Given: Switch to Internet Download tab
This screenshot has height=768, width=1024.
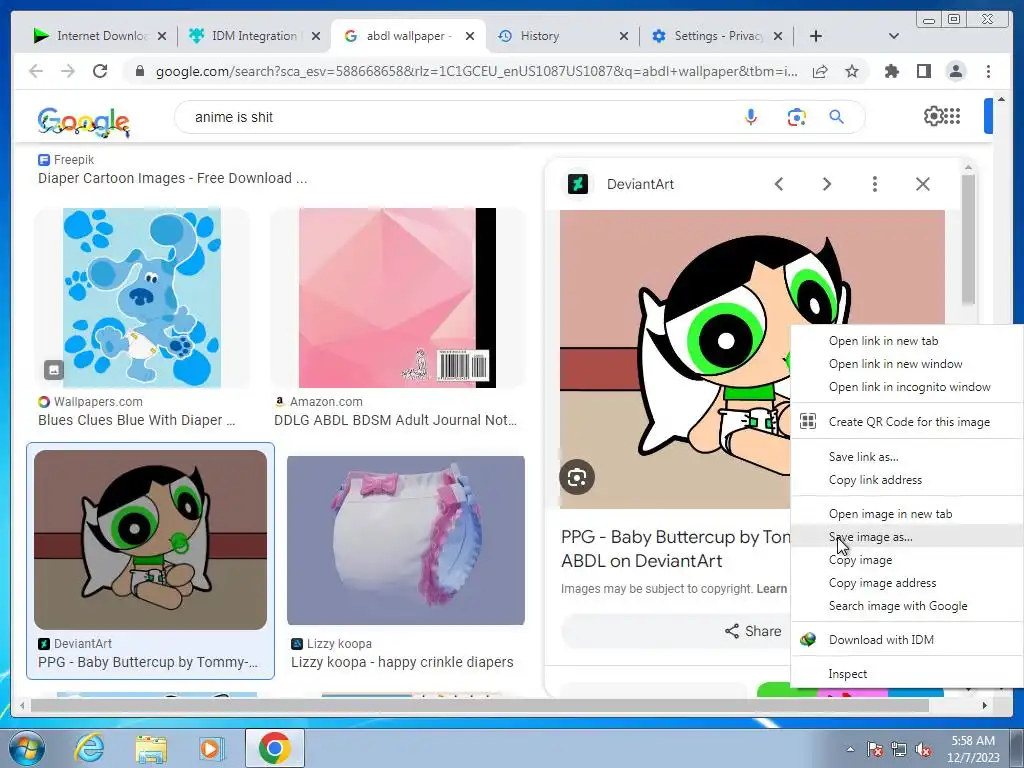Looking at the screenshot, I should [x=100, y=36].
